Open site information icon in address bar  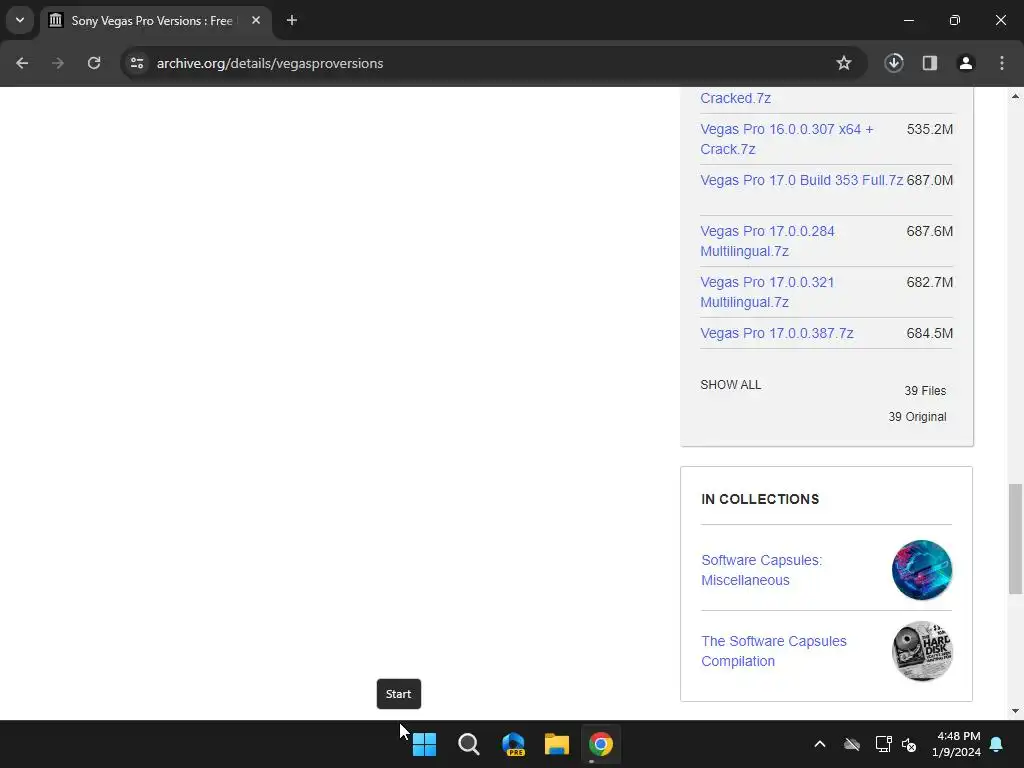137,63
